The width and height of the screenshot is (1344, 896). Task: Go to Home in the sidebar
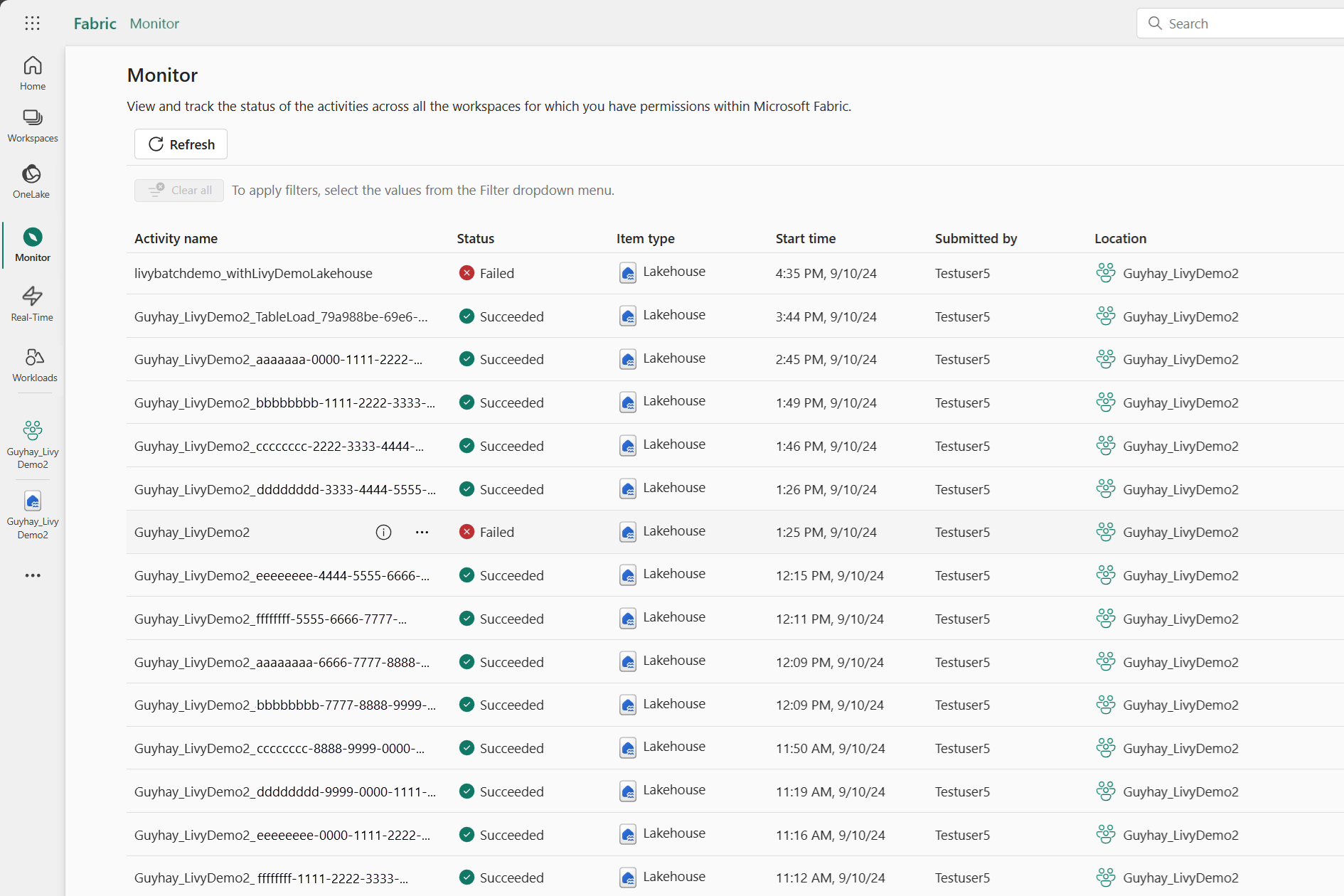point(33,73)
